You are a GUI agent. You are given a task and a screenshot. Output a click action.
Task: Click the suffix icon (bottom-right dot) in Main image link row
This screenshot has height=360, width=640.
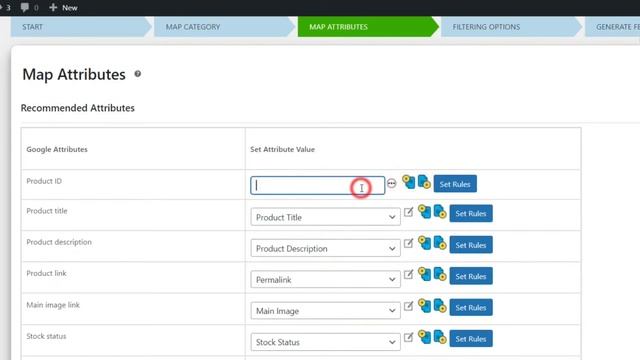tap(440, 305)
